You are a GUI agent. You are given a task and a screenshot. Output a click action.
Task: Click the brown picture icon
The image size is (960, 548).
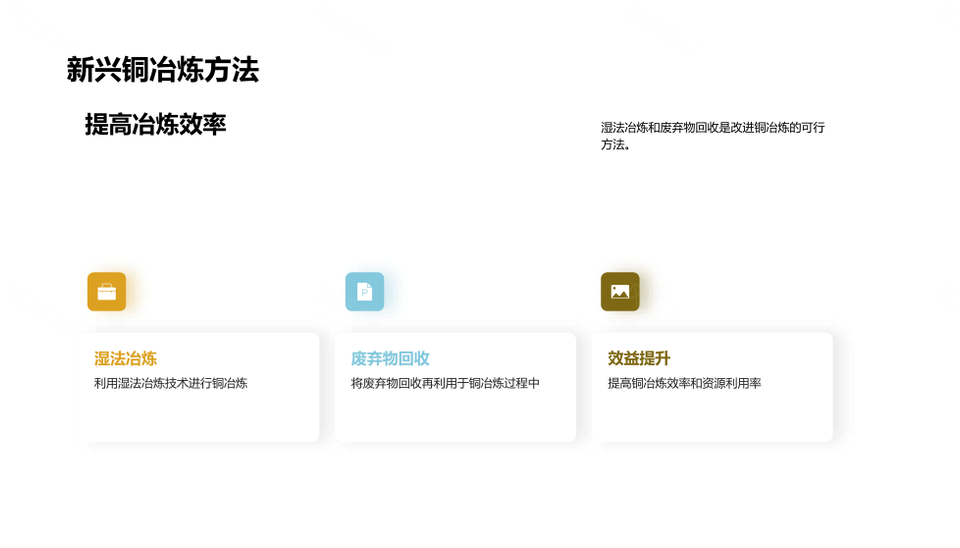620,291
